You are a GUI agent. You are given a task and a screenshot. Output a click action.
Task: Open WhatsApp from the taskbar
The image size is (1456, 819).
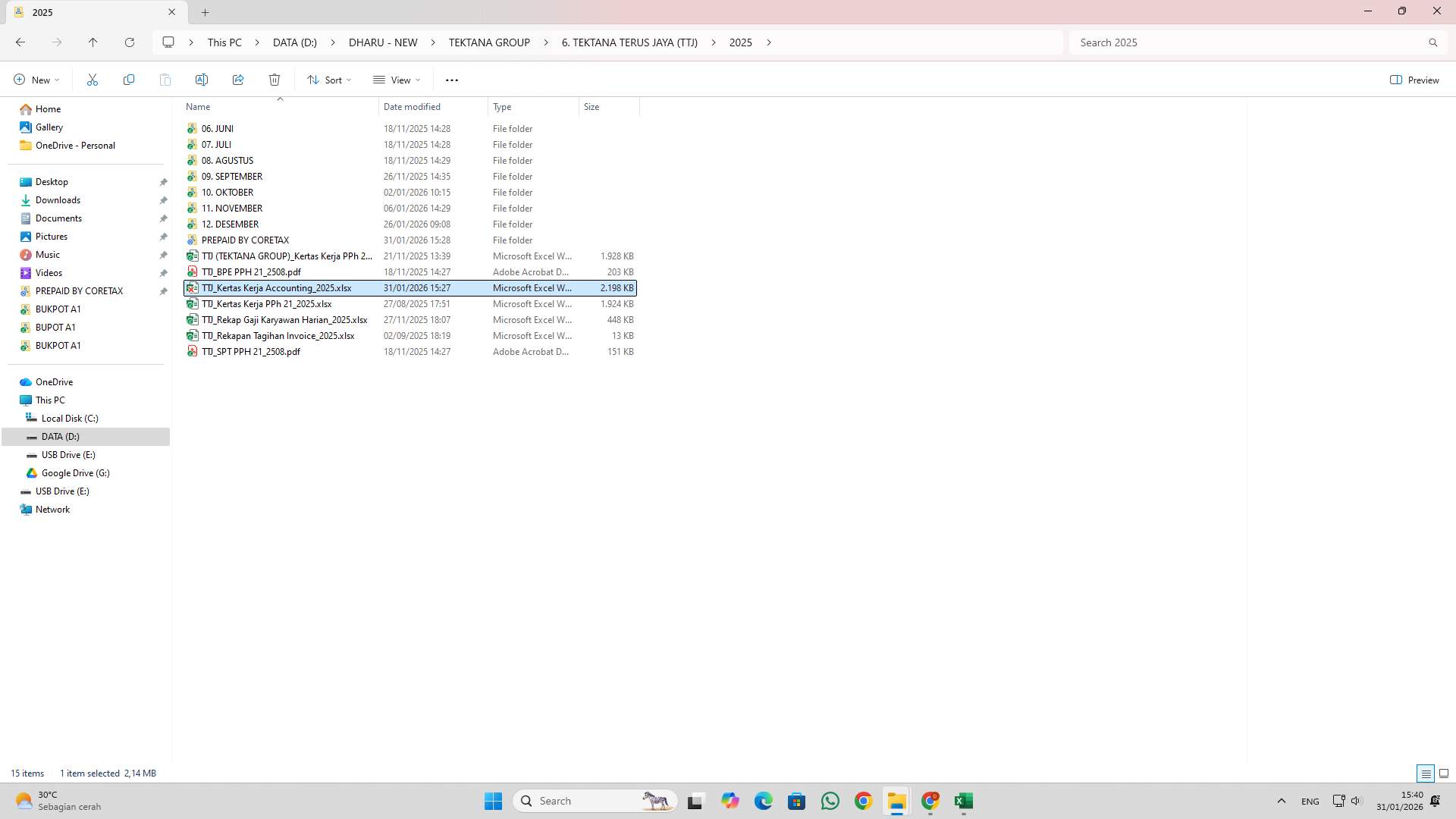[830, 801]
